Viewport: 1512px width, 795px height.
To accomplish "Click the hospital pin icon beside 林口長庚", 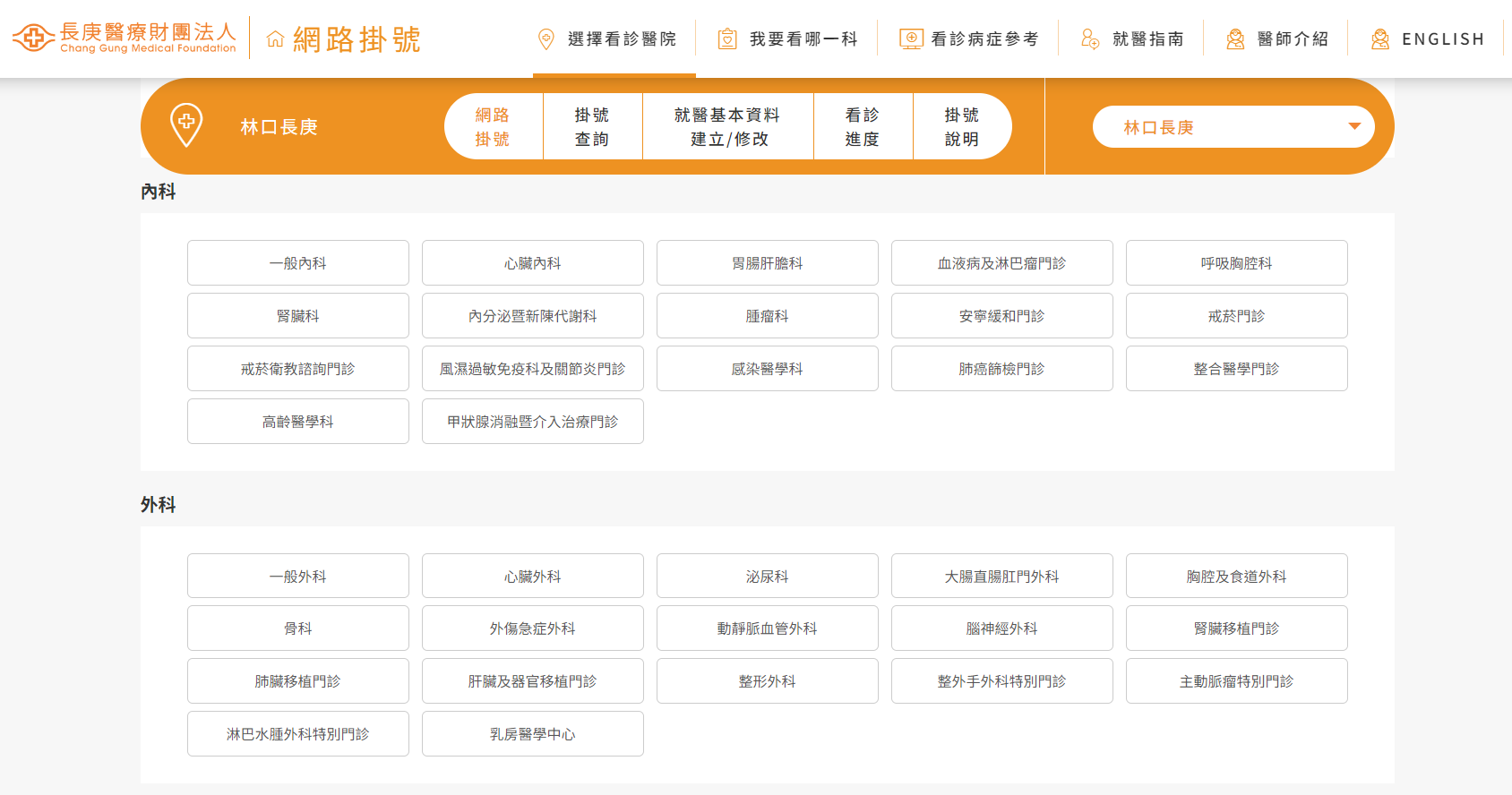I will pos(186,125).
